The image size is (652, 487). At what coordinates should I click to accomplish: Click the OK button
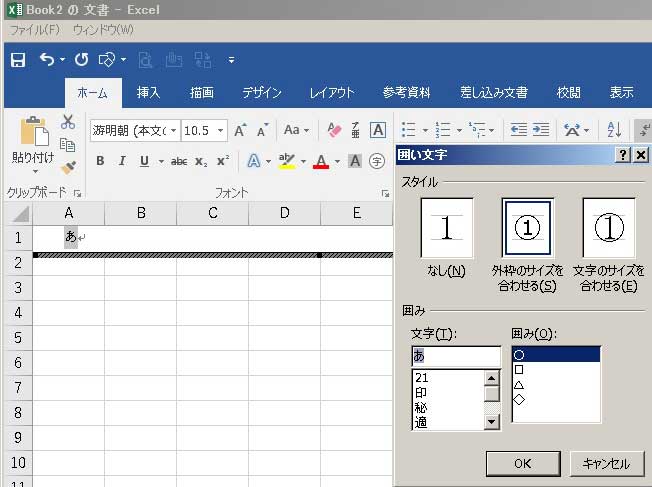(522, 463)
